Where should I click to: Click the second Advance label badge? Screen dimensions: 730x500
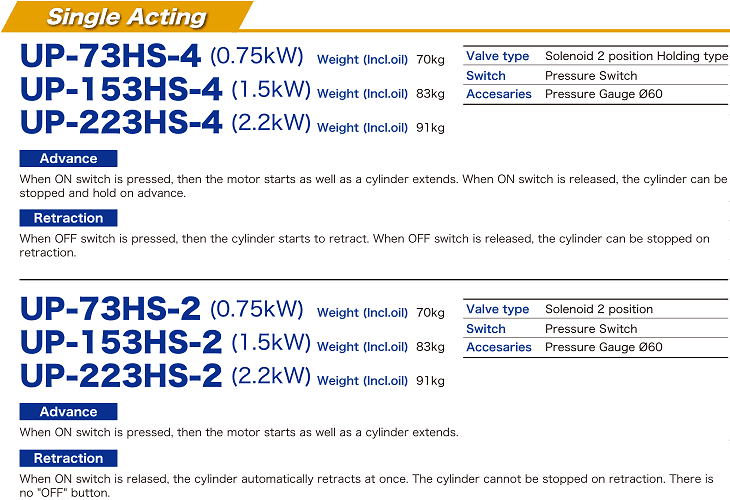click(68, 412)
